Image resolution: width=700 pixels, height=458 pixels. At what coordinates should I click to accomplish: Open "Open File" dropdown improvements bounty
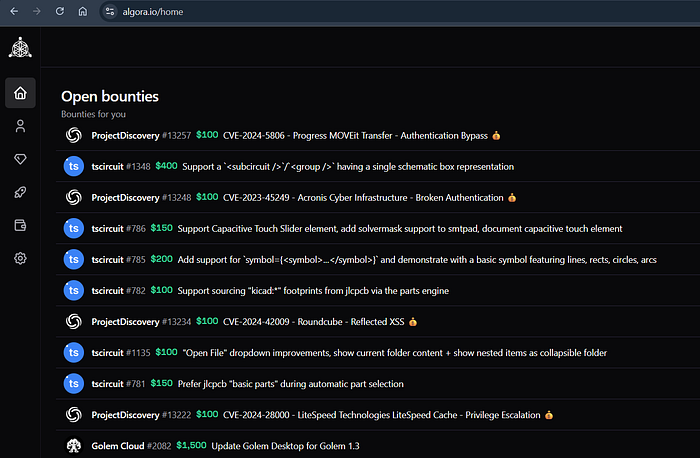click(395, 353)
